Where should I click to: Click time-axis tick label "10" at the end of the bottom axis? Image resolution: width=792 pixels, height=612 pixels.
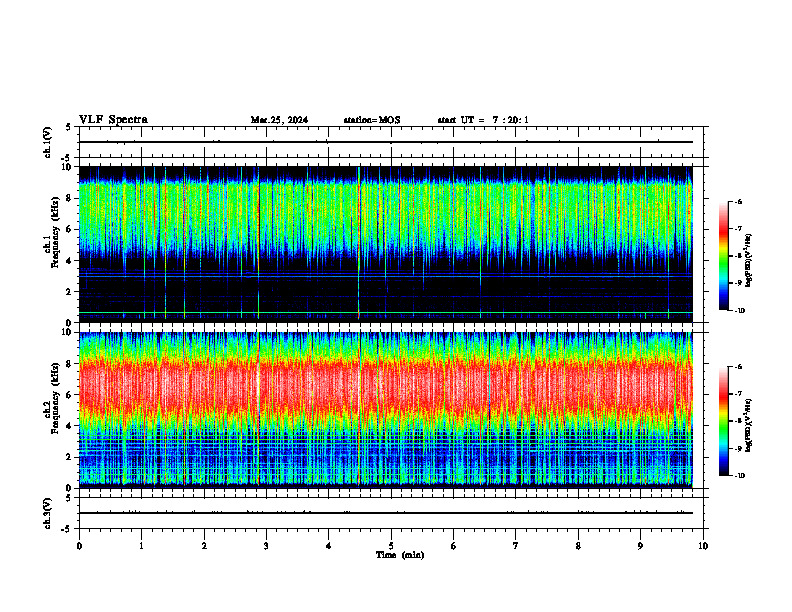(703, 546)
